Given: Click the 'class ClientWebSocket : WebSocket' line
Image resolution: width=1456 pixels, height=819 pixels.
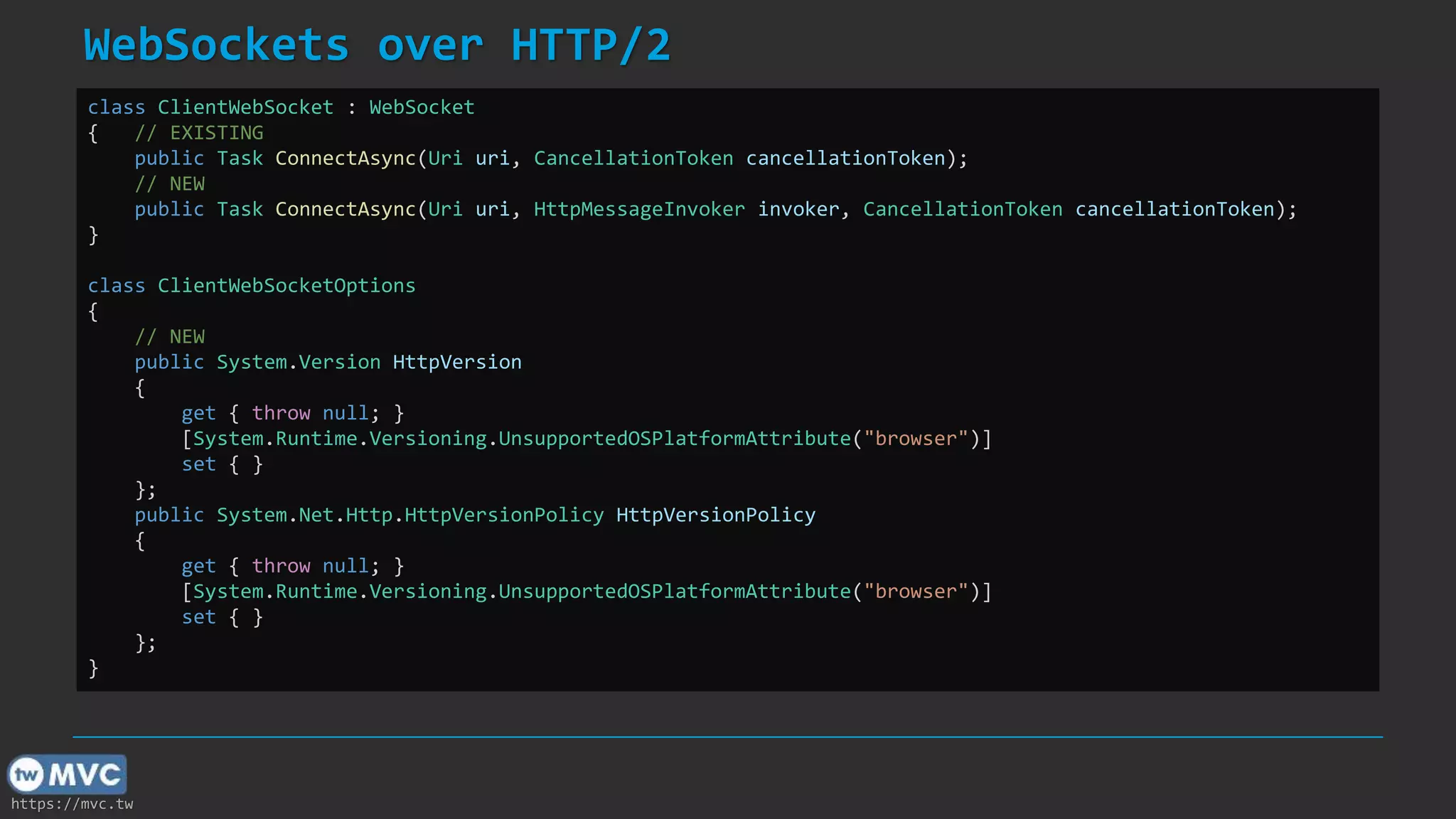Looking at the screenshot, I should [x=281, y=107].
